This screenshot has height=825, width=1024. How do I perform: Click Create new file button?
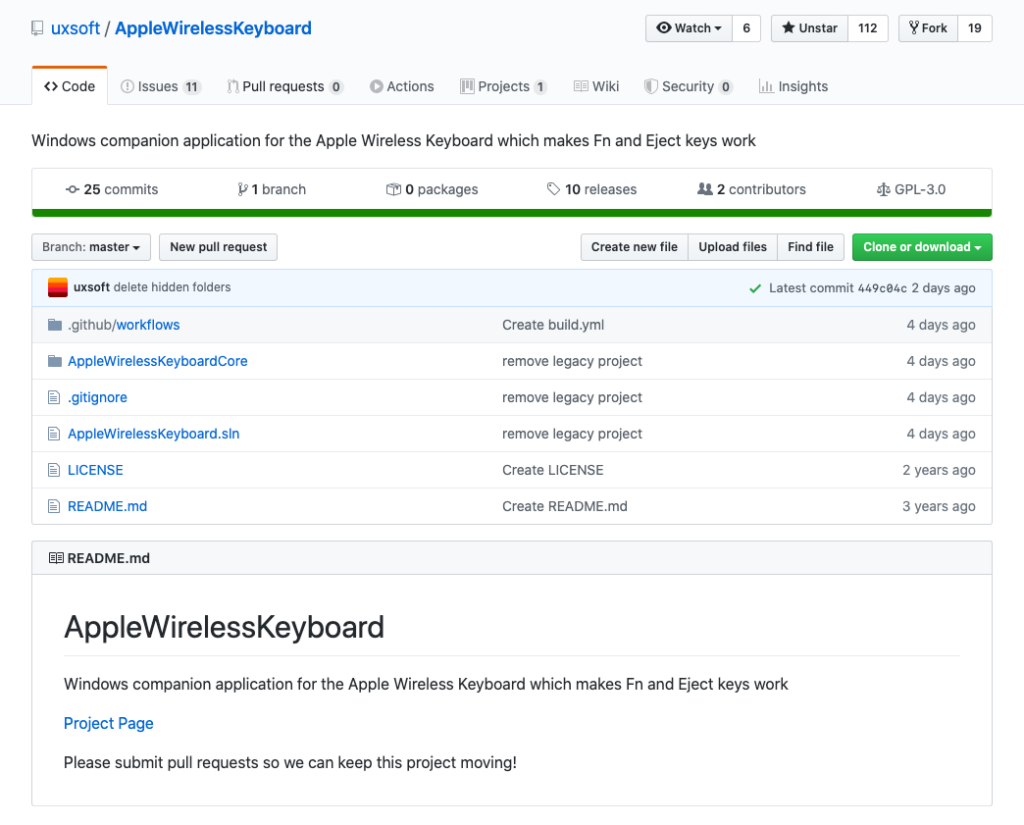click(634, 247)
